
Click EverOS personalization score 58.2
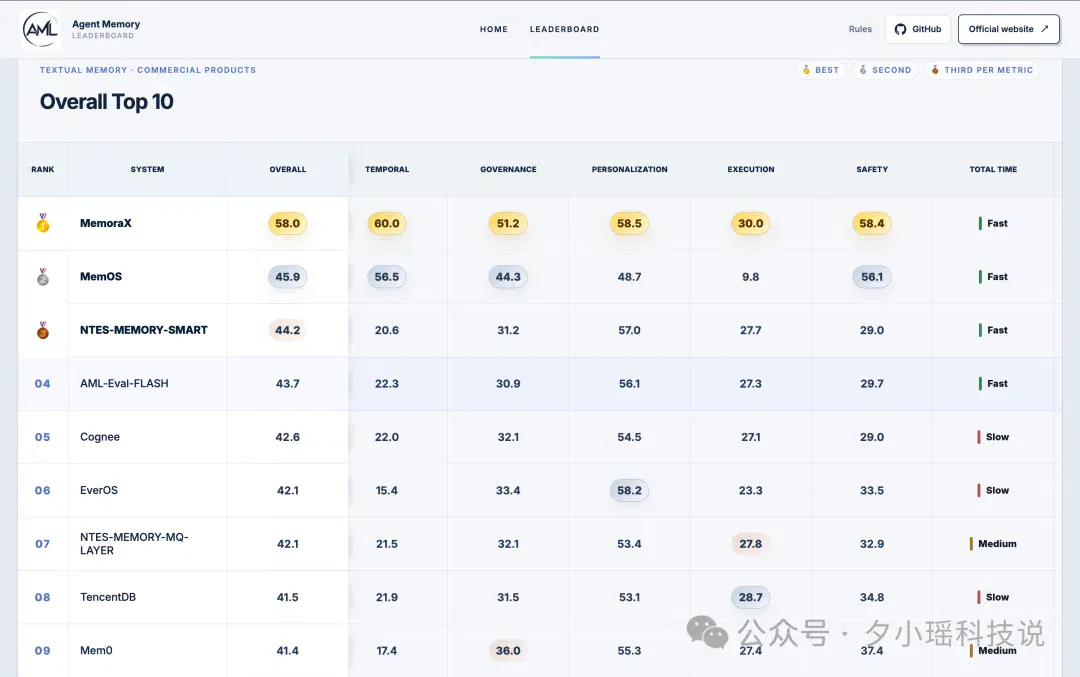point(629,490)
